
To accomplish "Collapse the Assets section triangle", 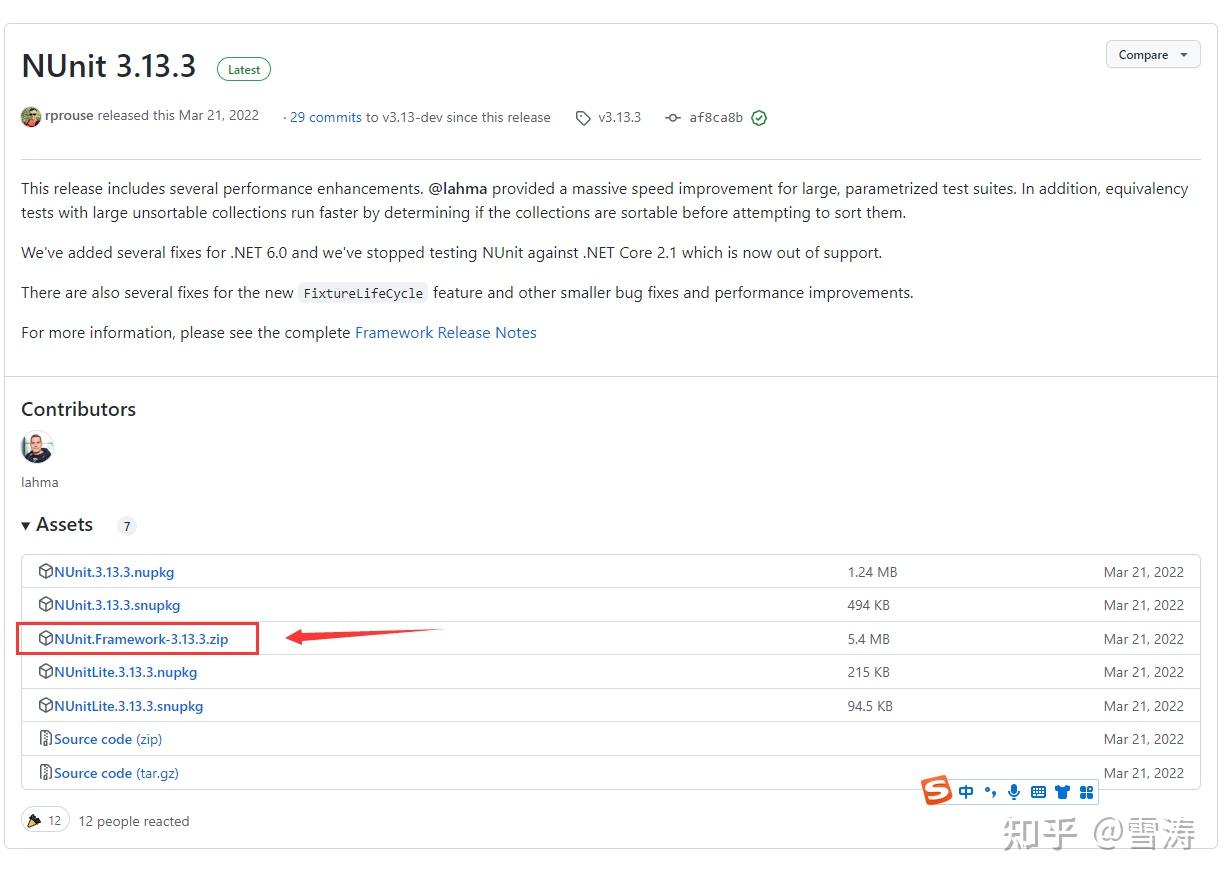I will (x=26, y=526).
